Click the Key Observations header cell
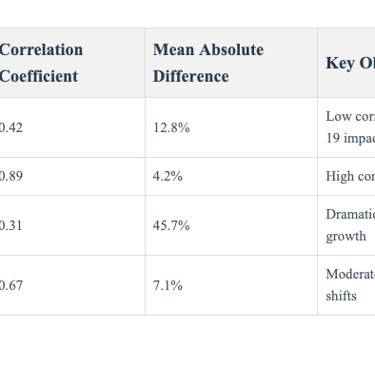This screenshot has height=366, width=375. pyautogui.click(x=346, y=63)
